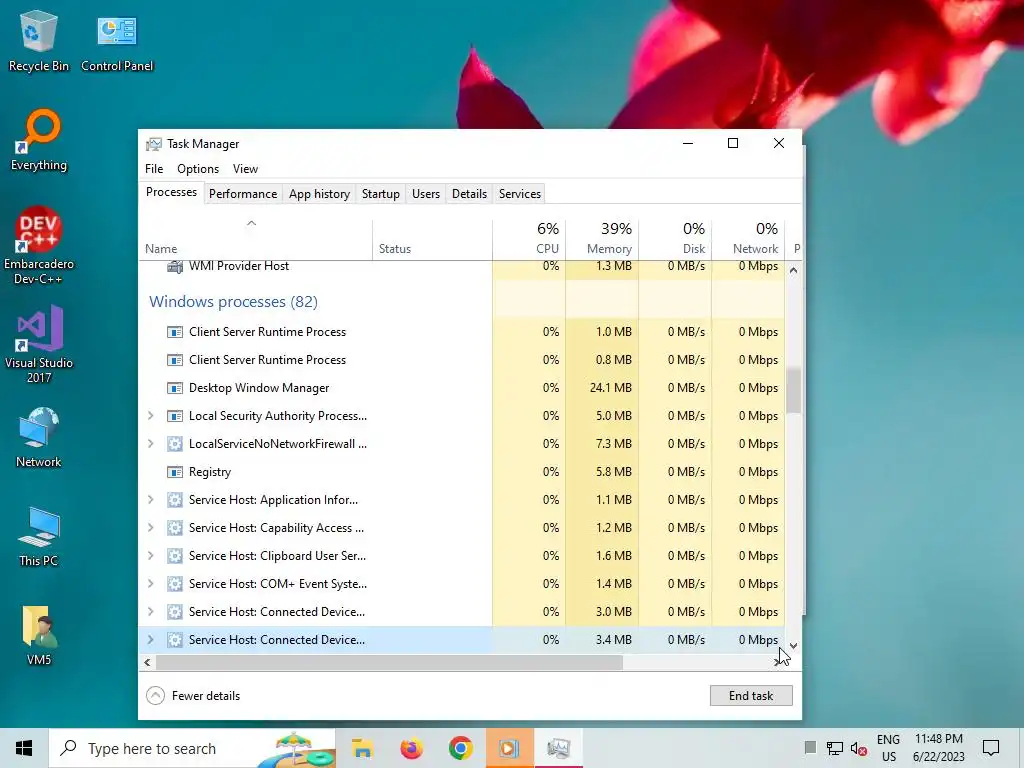Sort by the Memory column header
The height and width of the screenshot is (768, 1024).
pyautogui.click(x=602, y=239)
